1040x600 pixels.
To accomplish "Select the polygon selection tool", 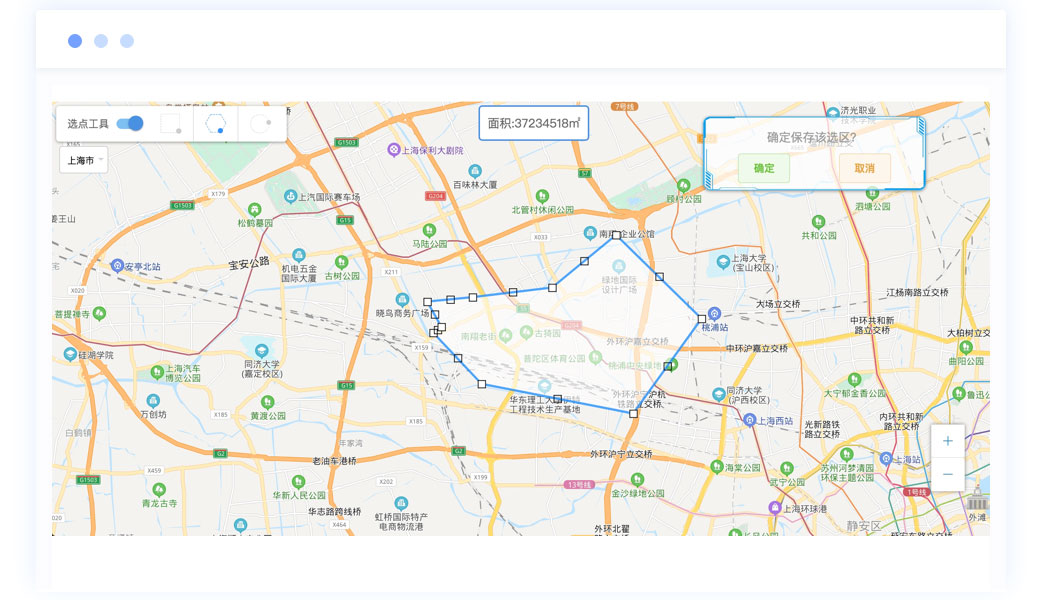I will click(x=216, y=123).
